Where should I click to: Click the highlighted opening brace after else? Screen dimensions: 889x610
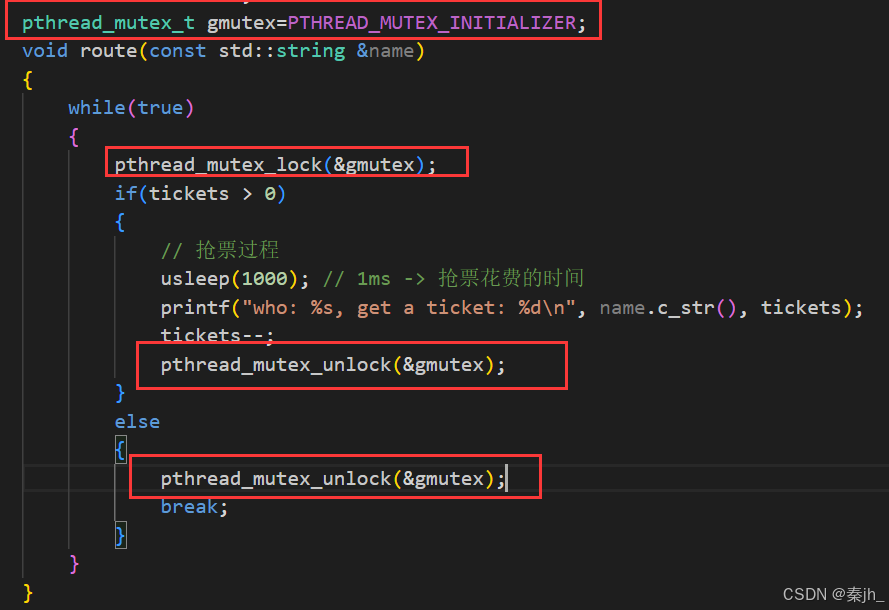click(x=120, y=450)
